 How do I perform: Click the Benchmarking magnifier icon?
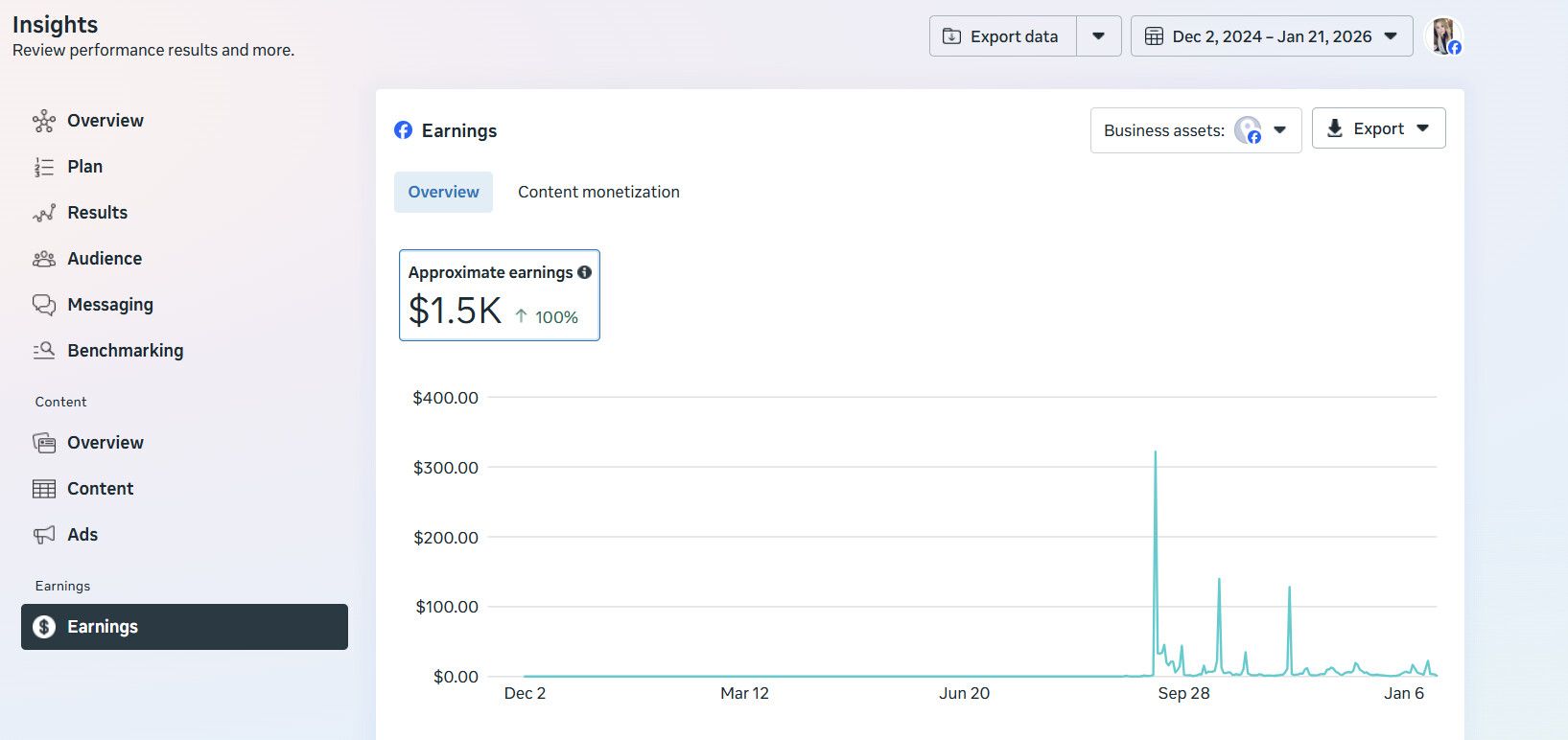(x=44, y=351)
